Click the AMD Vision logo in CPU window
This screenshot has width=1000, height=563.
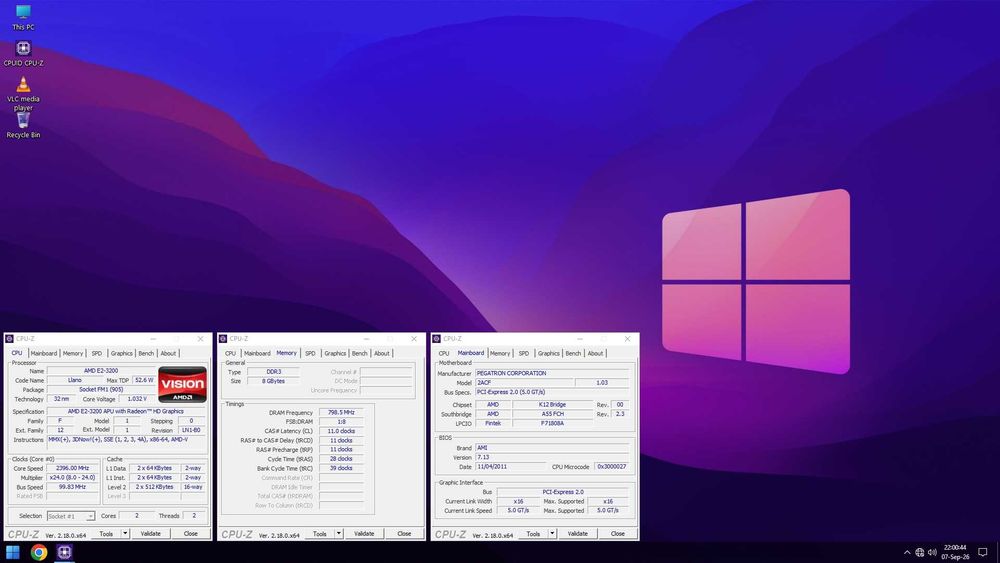tap(182, 384)
